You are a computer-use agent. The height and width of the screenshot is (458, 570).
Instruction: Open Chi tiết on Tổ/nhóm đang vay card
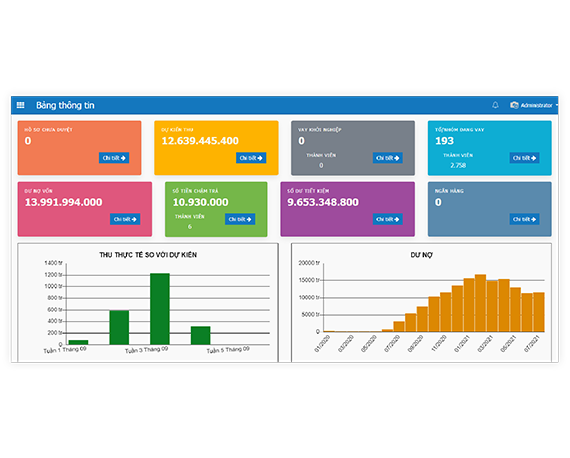pyautogui.click(x=524, y=158)
